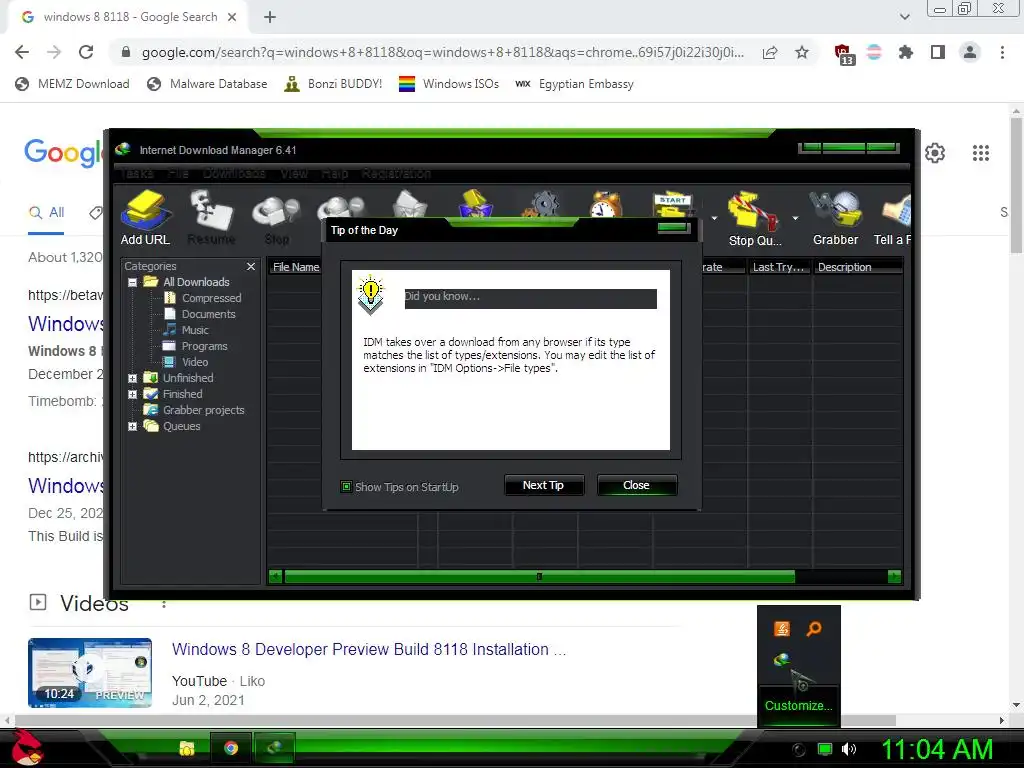1024x768 pixels.
Task: Collapse the All Downloads tree node
Action: pos(133,282)
